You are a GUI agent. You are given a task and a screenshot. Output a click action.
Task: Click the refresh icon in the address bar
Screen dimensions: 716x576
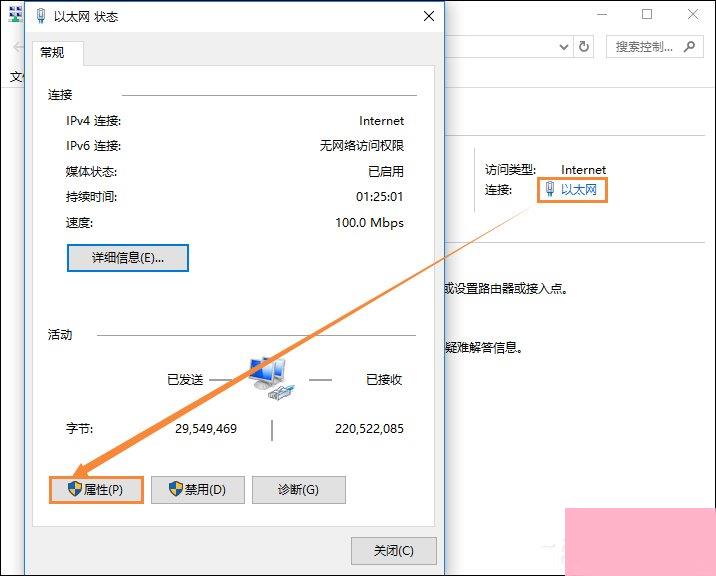coord(584,47)
